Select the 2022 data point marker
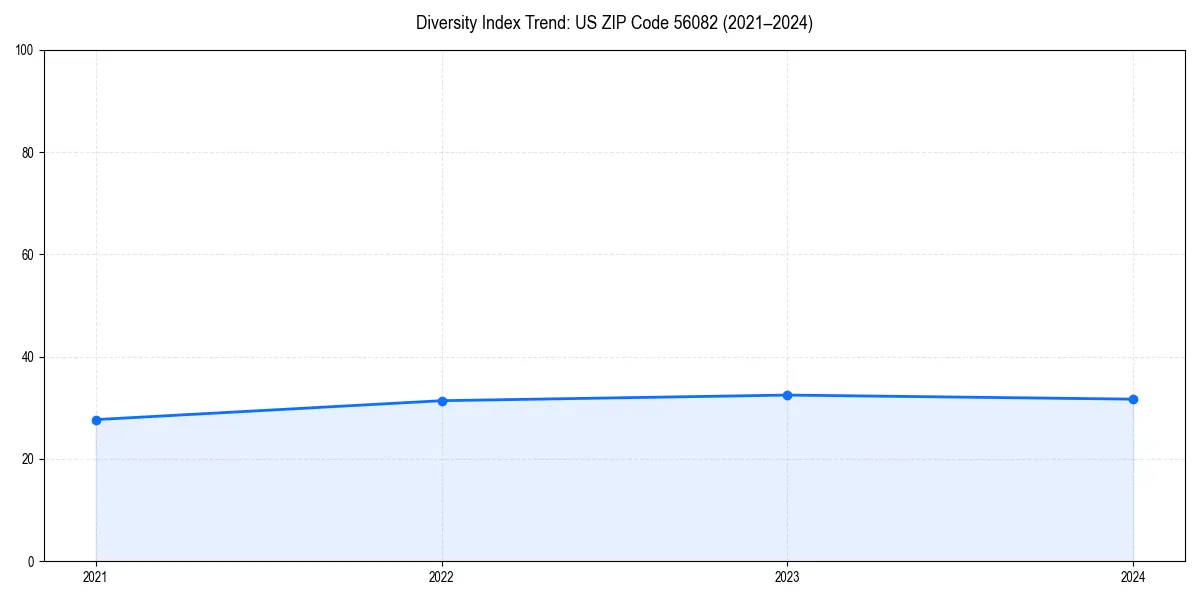 pyautogui.click(x=441, y=400)
